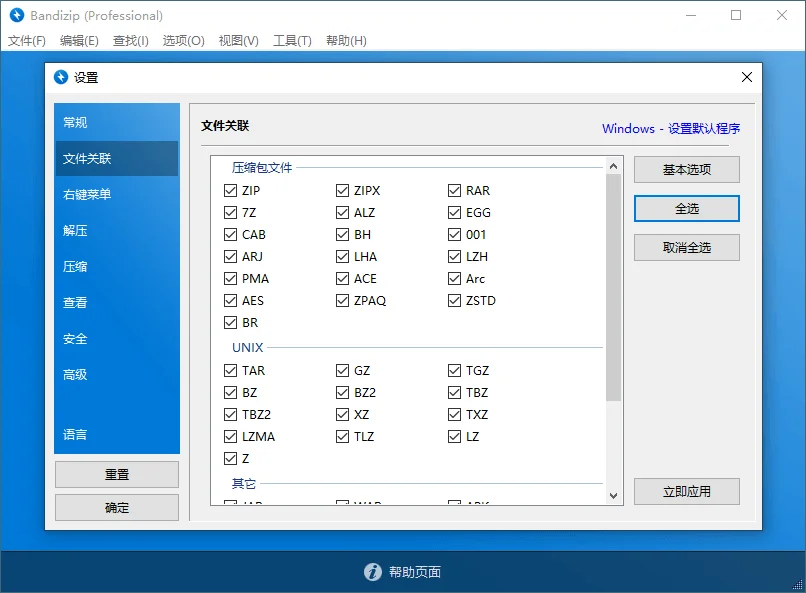This screenshot has height=593, width=806.
Task: Disable the RAR format association
Action: [x=454, y=190]
